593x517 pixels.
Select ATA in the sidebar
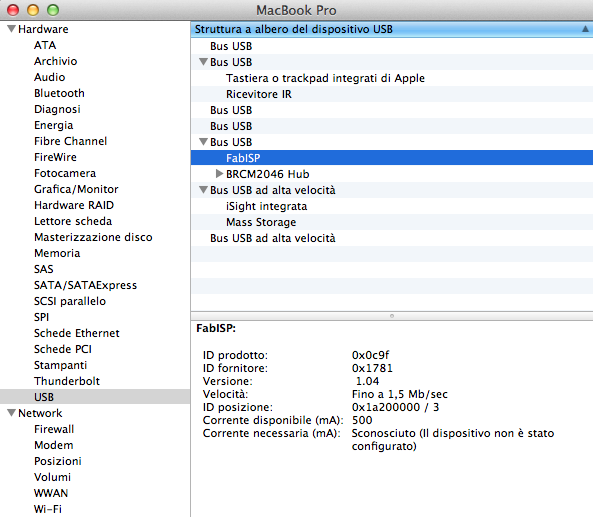click(45, 45)
